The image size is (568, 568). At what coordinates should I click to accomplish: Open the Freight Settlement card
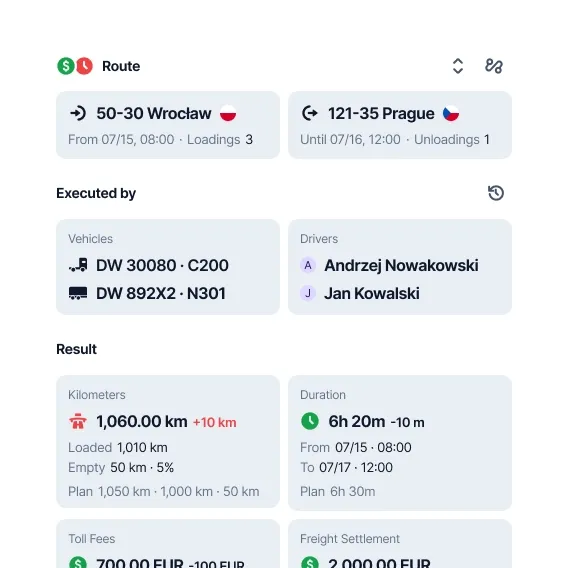coord(400,544)
